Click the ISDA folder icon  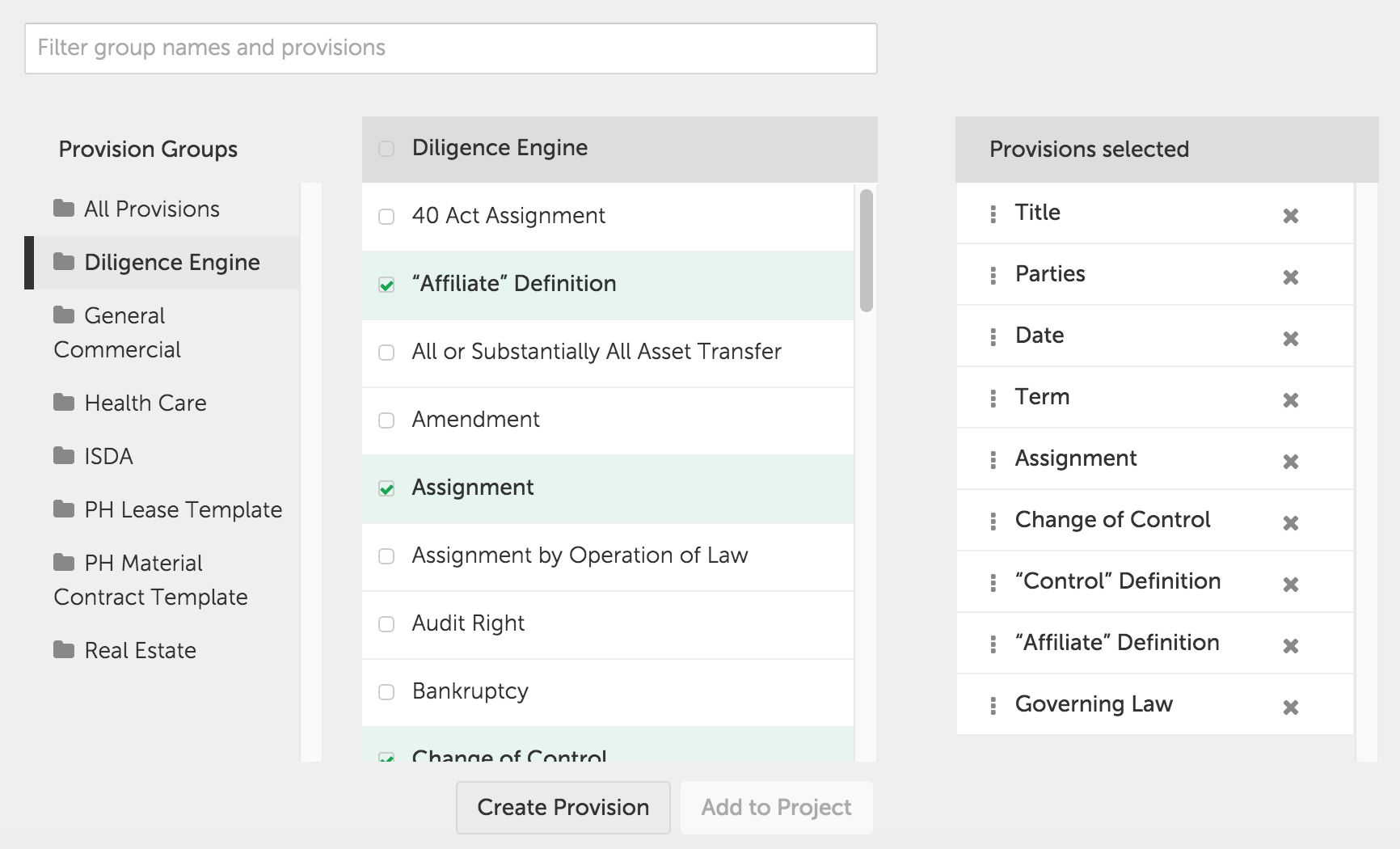[64, 456]
